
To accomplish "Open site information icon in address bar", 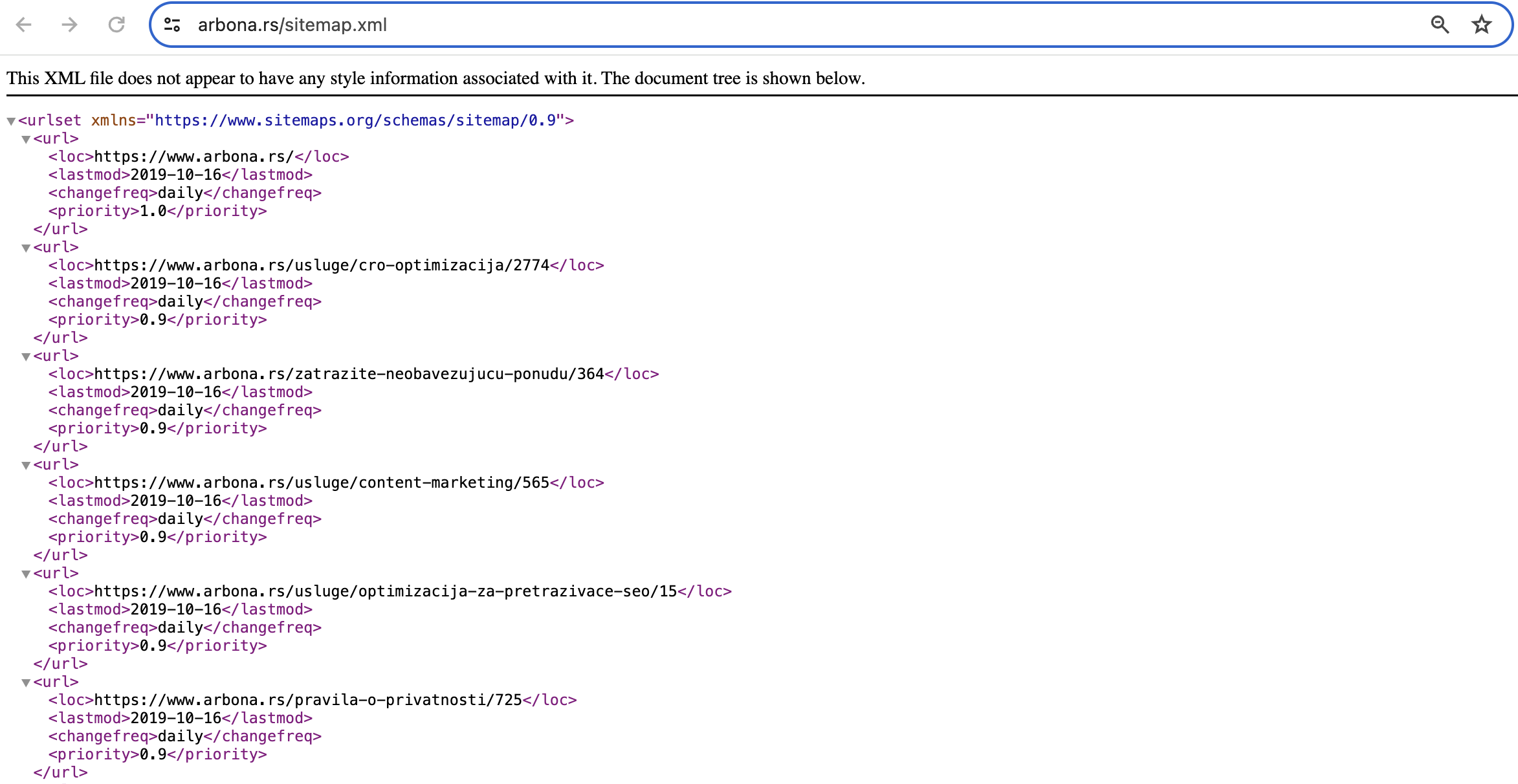I will tap(172, 25).
